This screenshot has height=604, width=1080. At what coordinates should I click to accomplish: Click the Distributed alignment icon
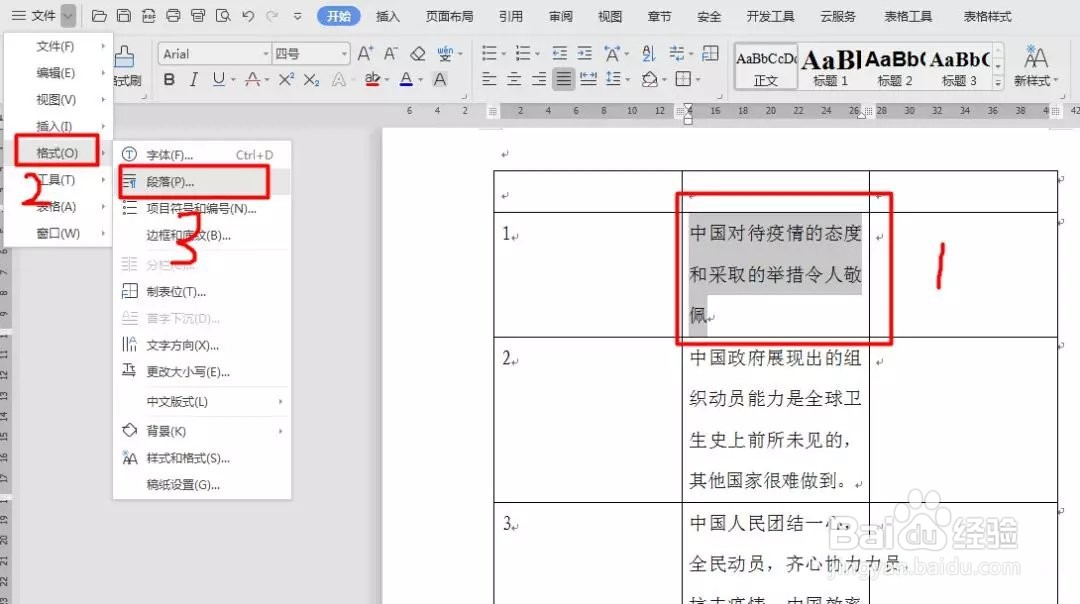(588, 80)
